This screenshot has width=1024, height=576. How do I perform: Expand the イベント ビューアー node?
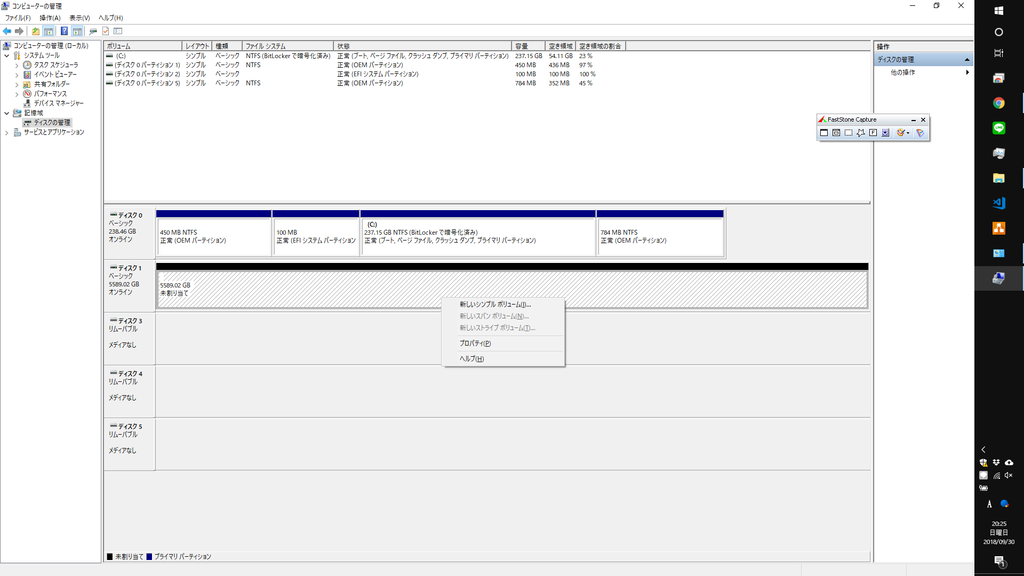pyautogui.click(x=17, y=75)
